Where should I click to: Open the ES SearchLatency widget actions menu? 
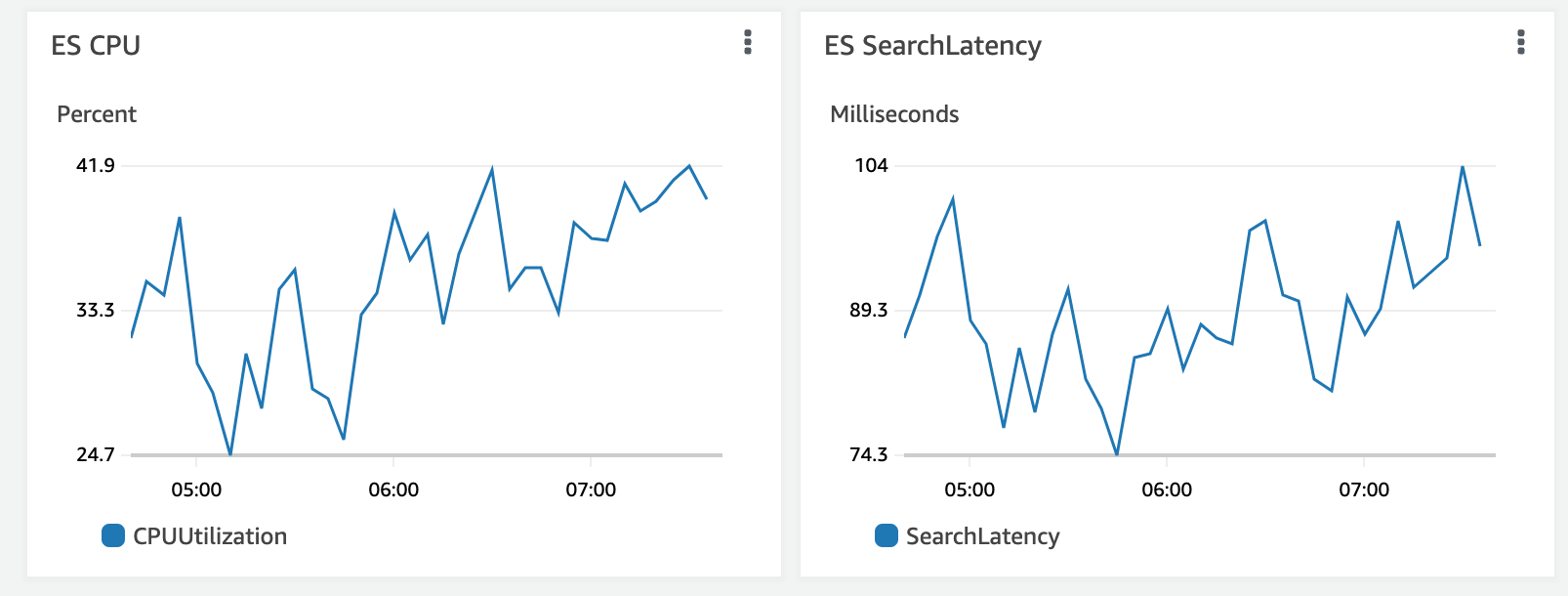pos(1520,42)
